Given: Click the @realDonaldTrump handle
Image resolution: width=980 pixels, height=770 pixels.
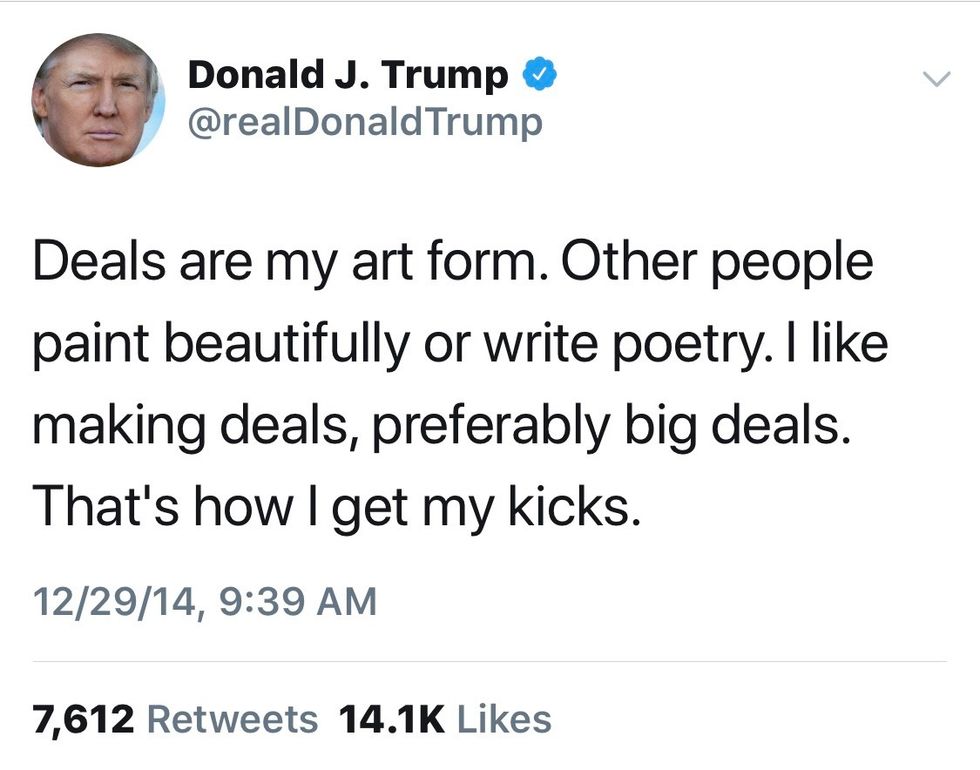Looking at the screenshot, I should click(x=365, y=122).
